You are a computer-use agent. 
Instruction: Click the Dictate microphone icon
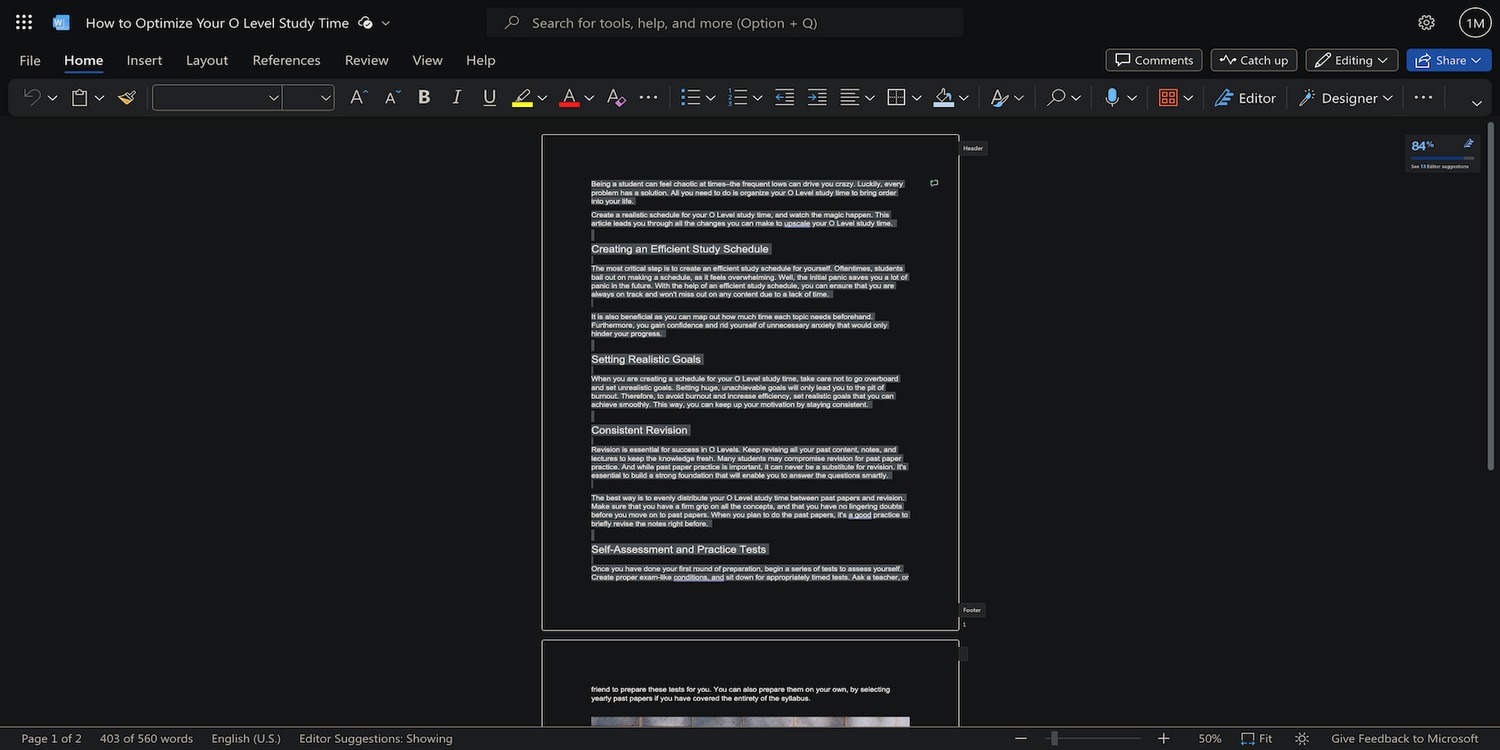click(1112, 97)
